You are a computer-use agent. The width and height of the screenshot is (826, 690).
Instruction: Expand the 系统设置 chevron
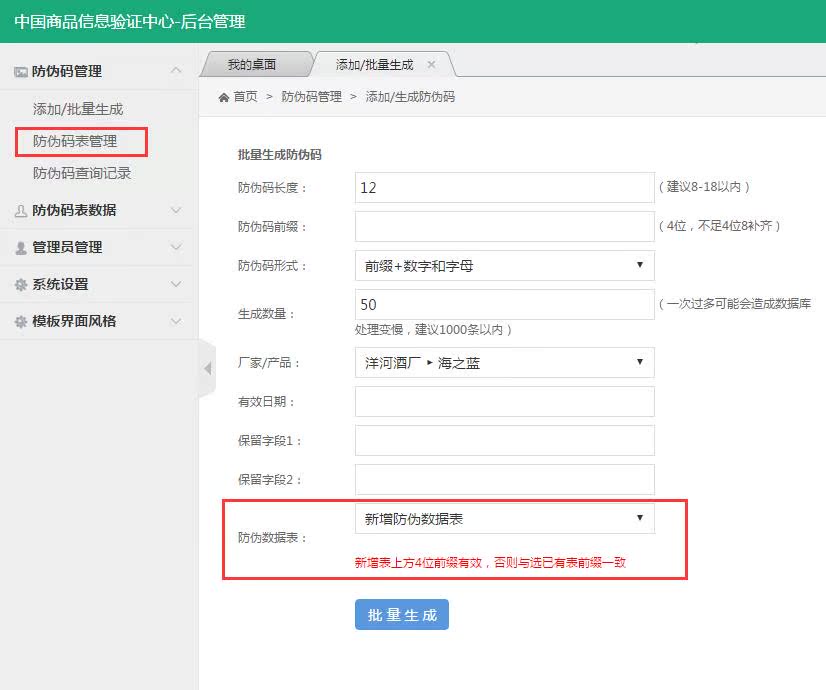176,284
